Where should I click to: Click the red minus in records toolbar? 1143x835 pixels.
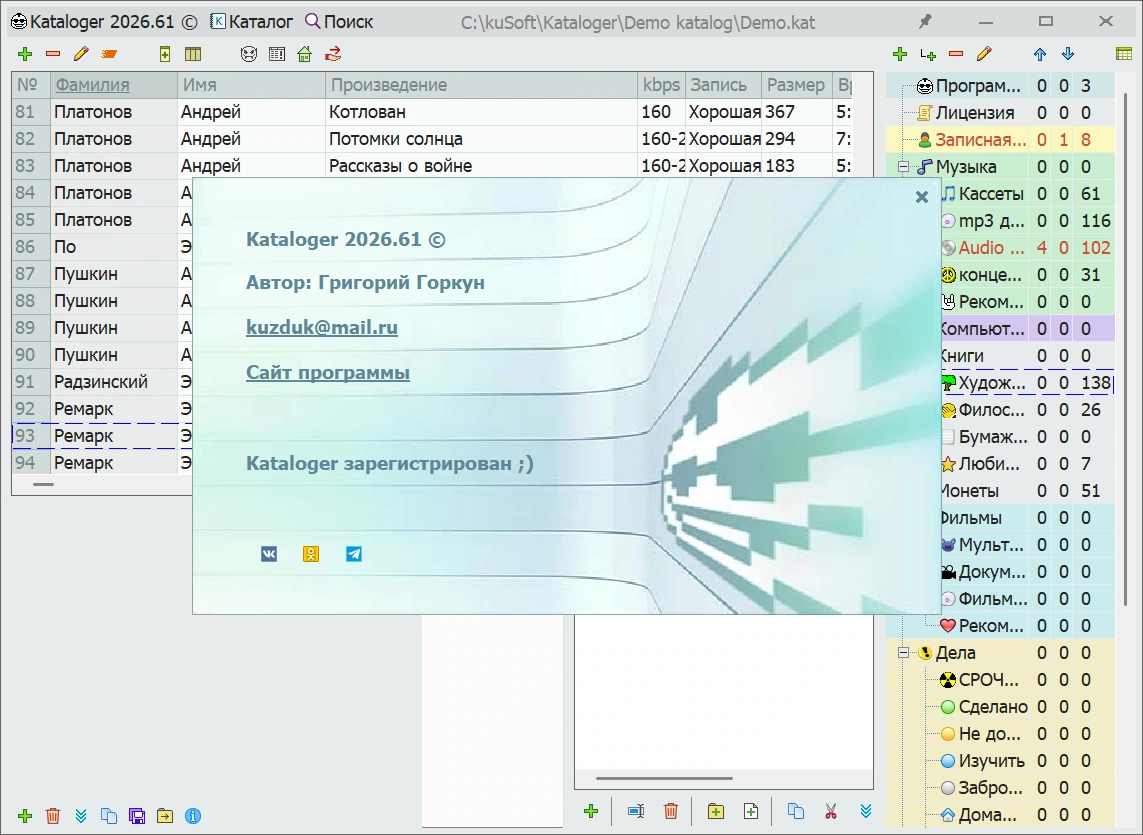pos(53,54)
